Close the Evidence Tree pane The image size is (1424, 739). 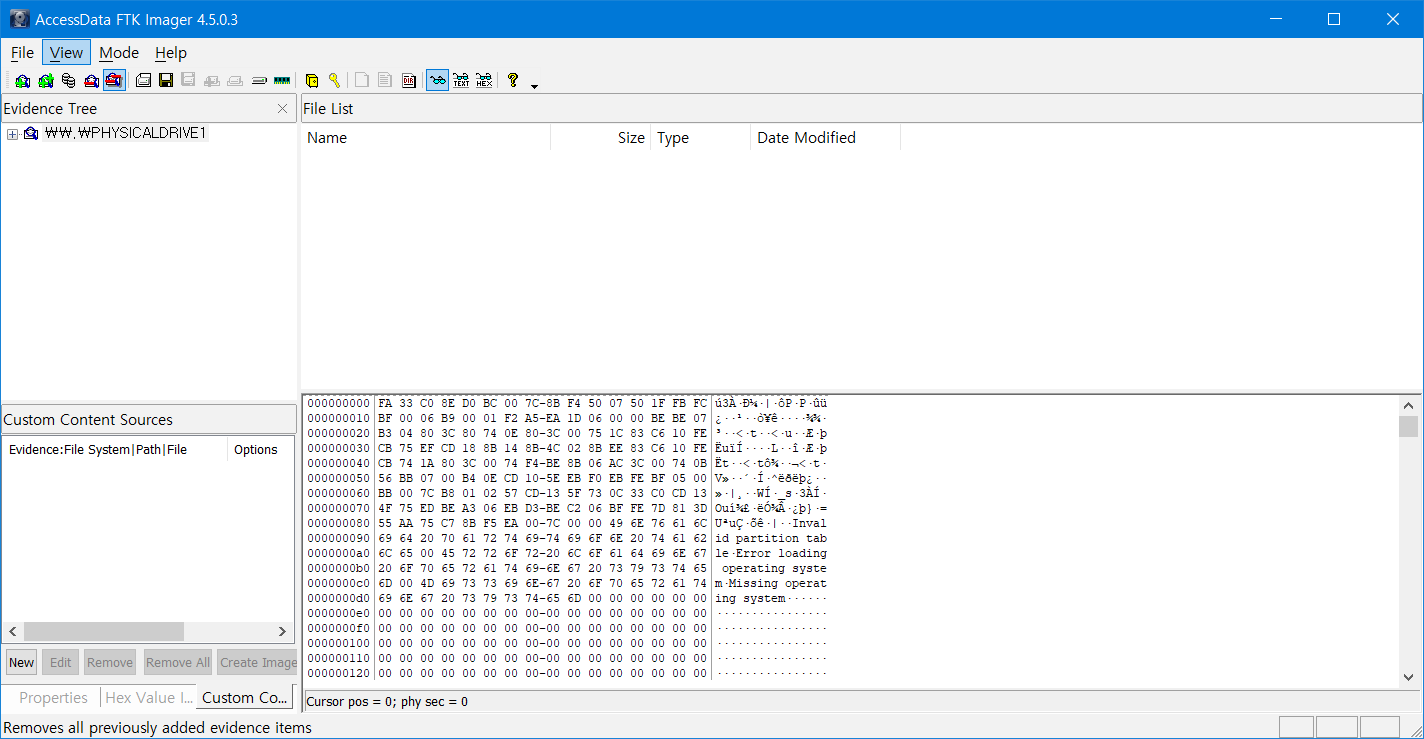click(282, 109)
